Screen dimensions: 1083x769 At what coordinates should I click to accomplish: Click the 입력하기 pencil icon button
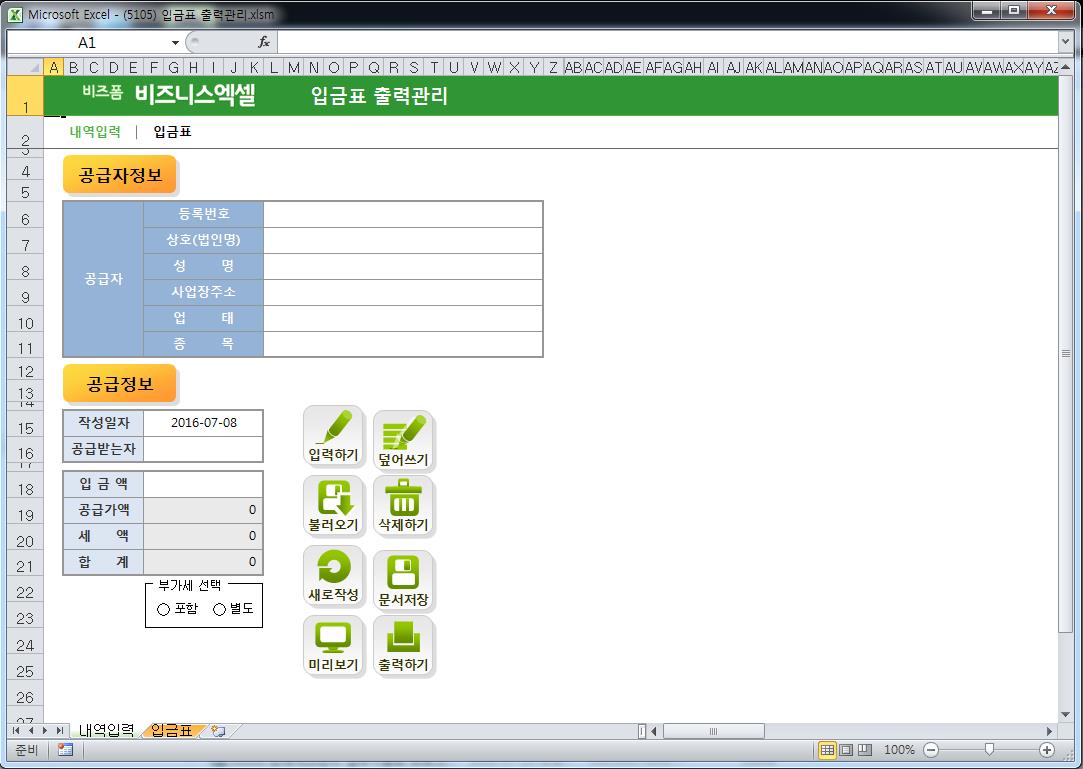point(334,436)
